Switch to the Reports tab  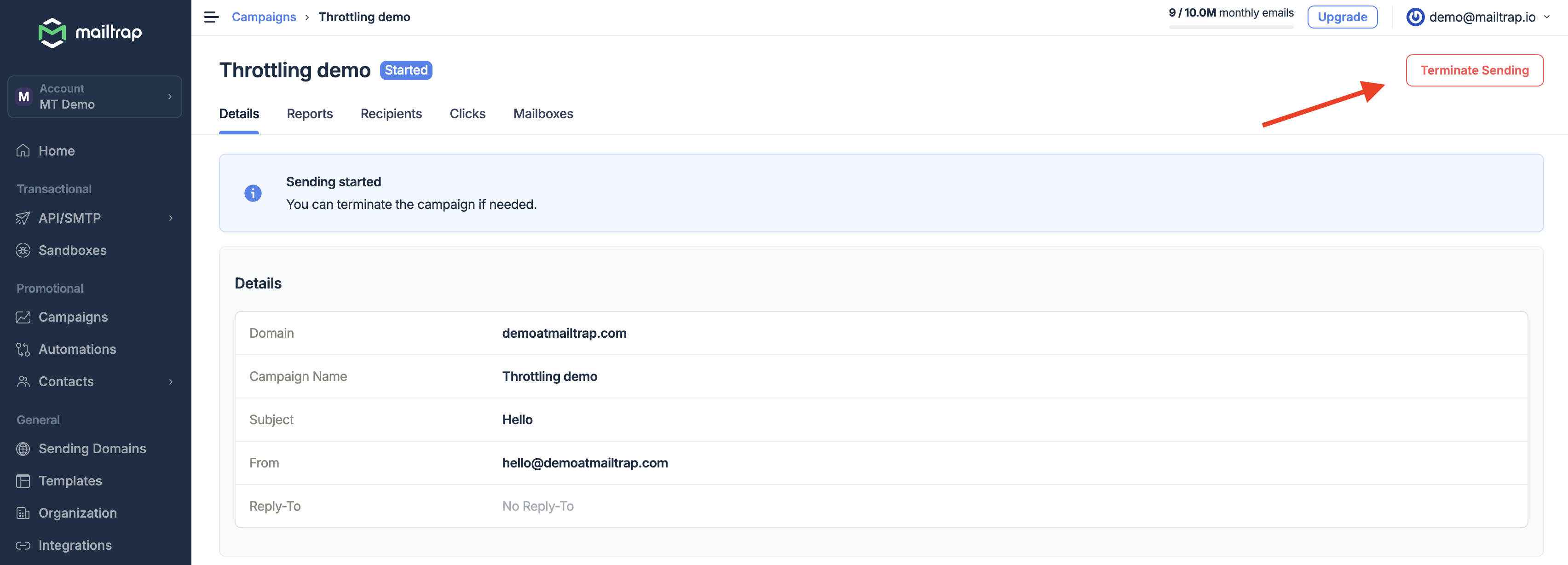[x=309, y=114]
